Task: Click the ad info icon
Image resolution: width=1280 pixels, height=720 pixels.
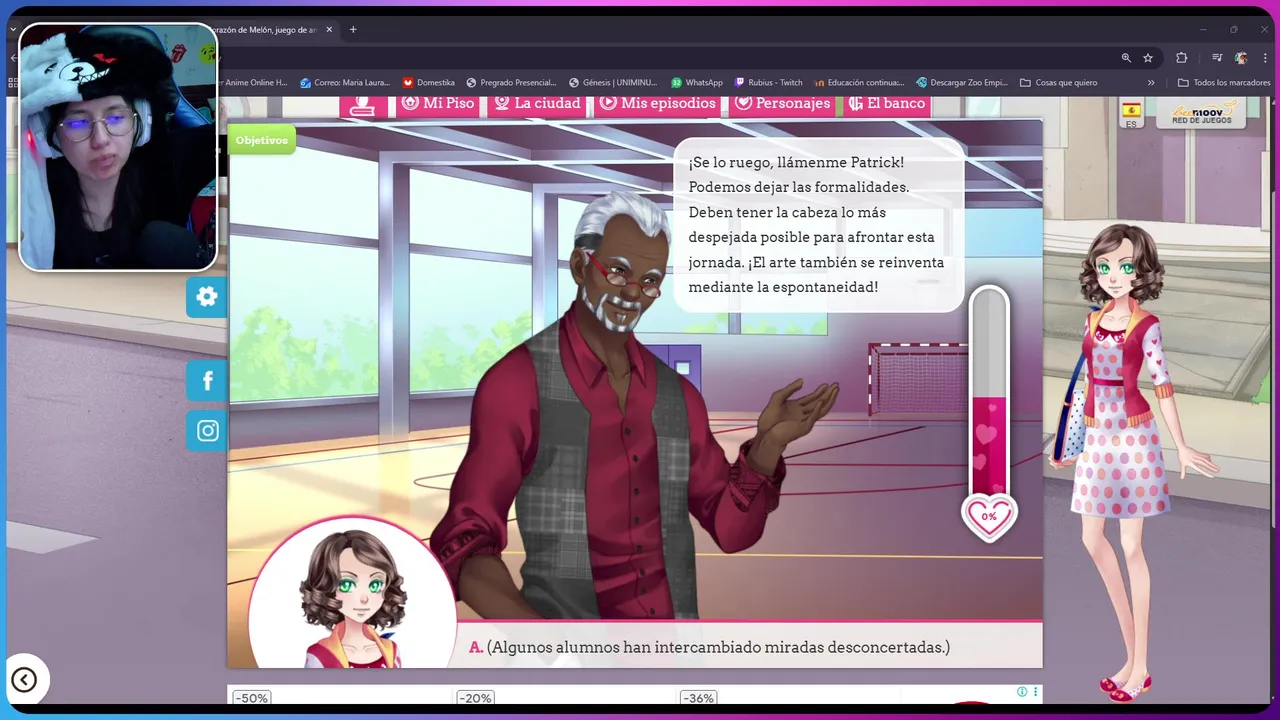Action: 1022,692
